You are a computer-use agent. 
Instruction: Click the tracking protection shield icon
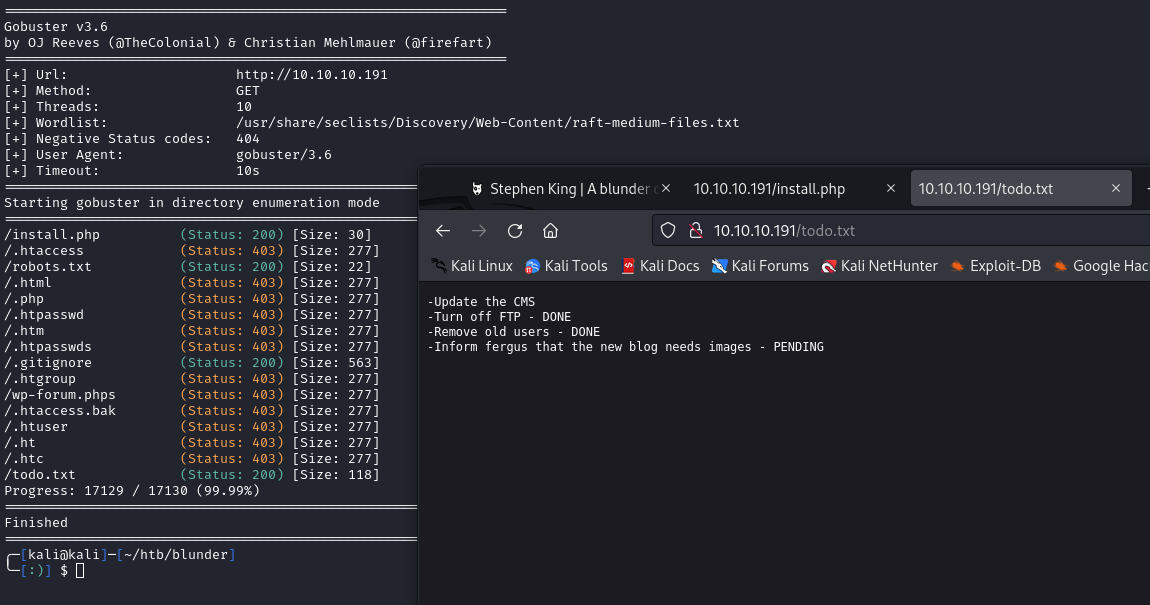pos(670,231)
